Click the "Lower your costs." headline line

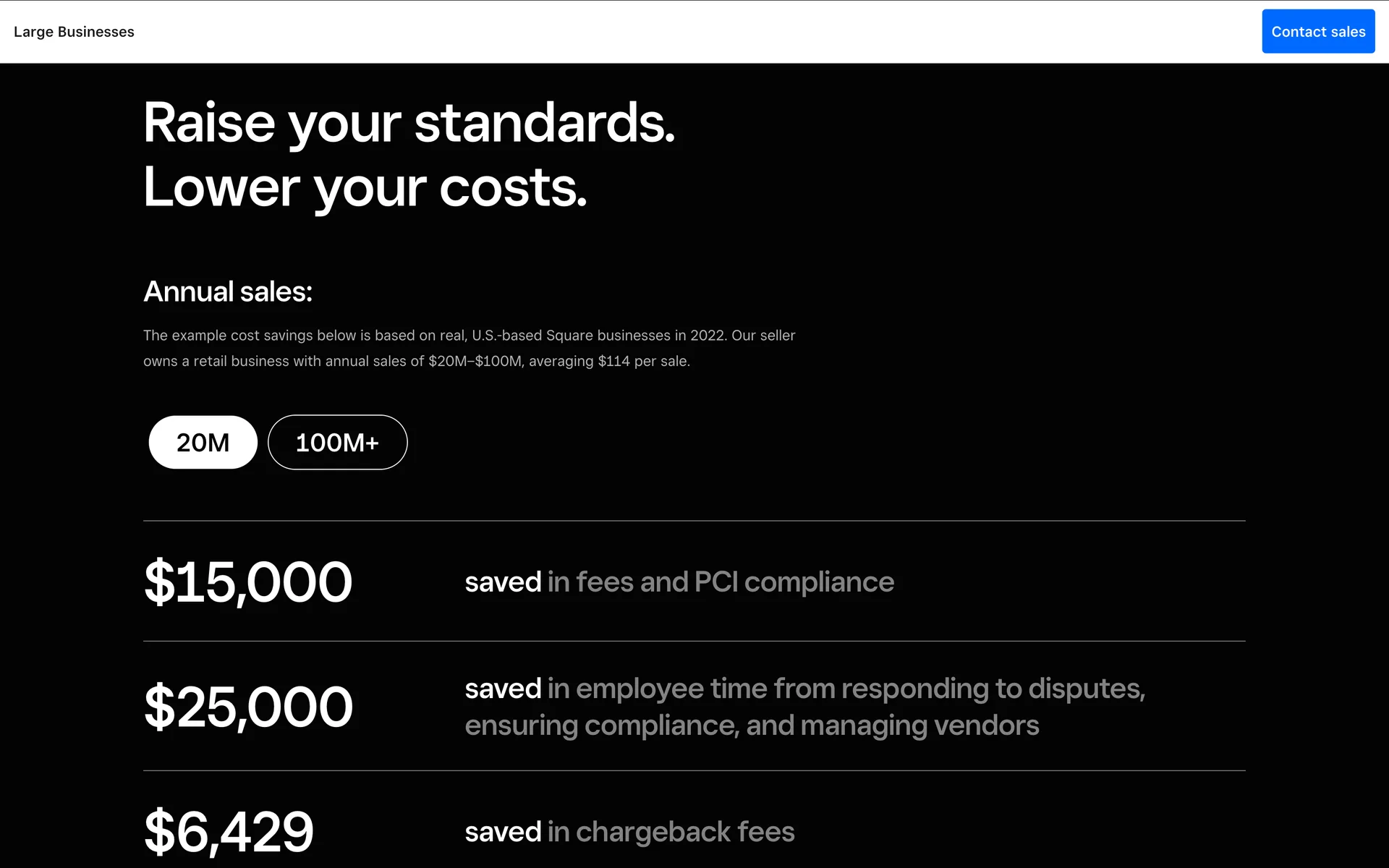365,187
